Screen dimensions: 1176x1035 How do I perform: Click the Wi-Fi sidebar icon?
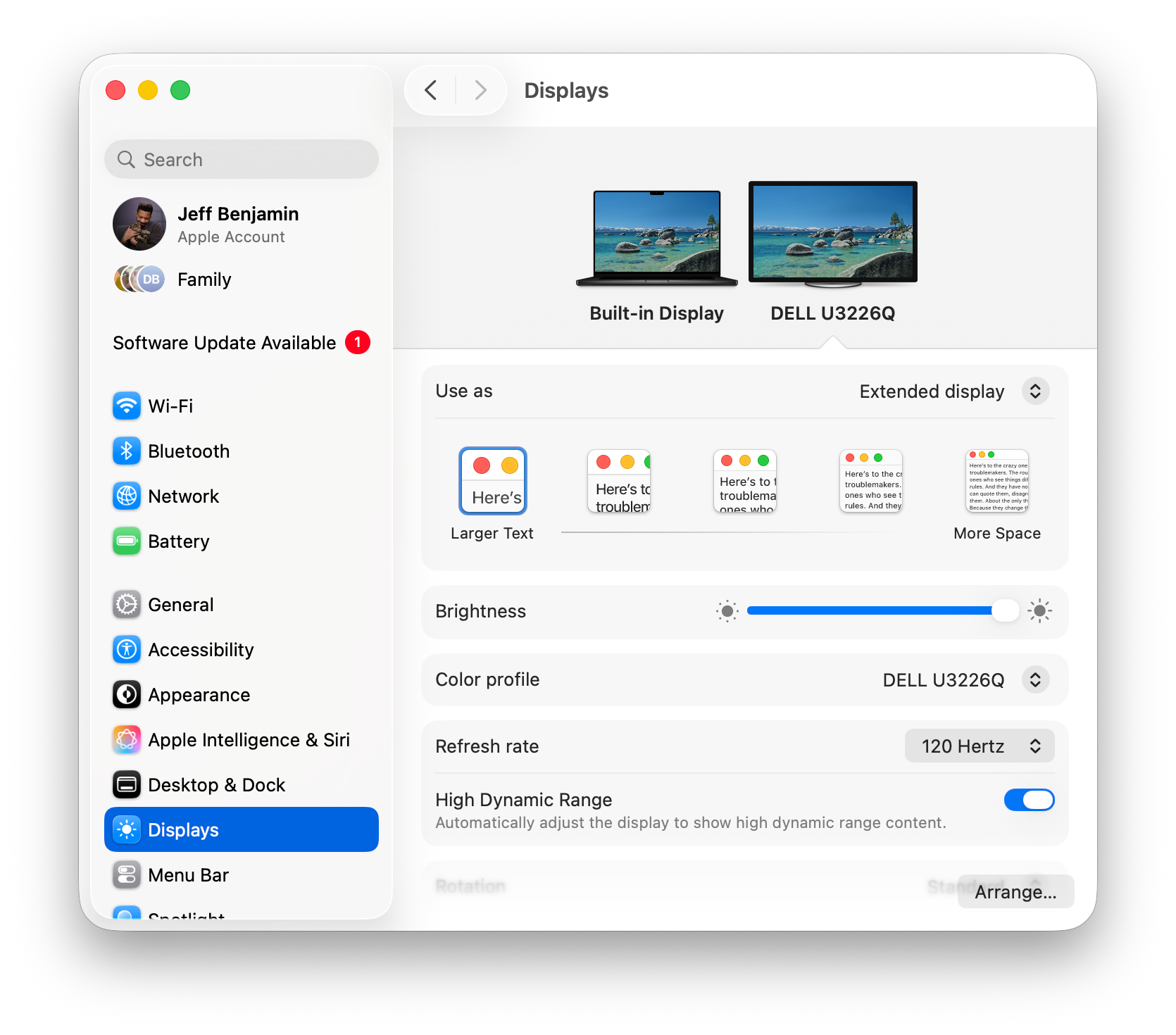click(127, 406)
